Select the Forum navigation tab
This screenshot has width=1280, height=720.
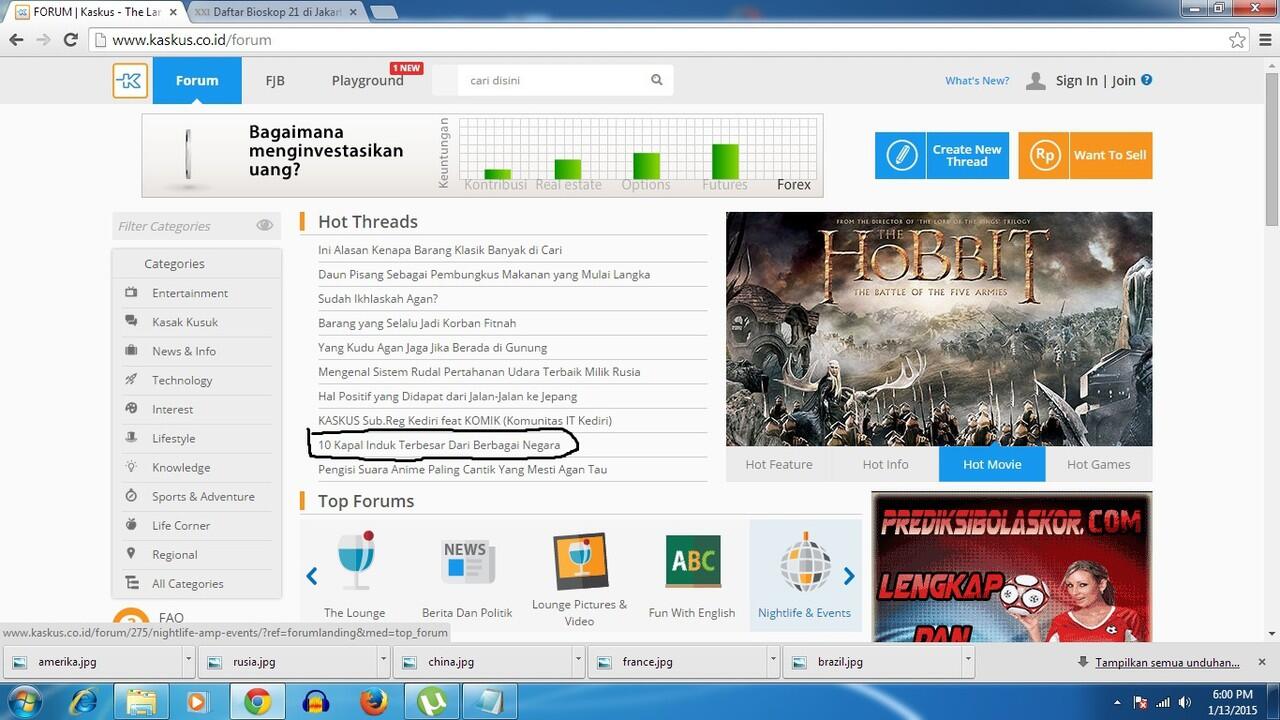(197, 80)
